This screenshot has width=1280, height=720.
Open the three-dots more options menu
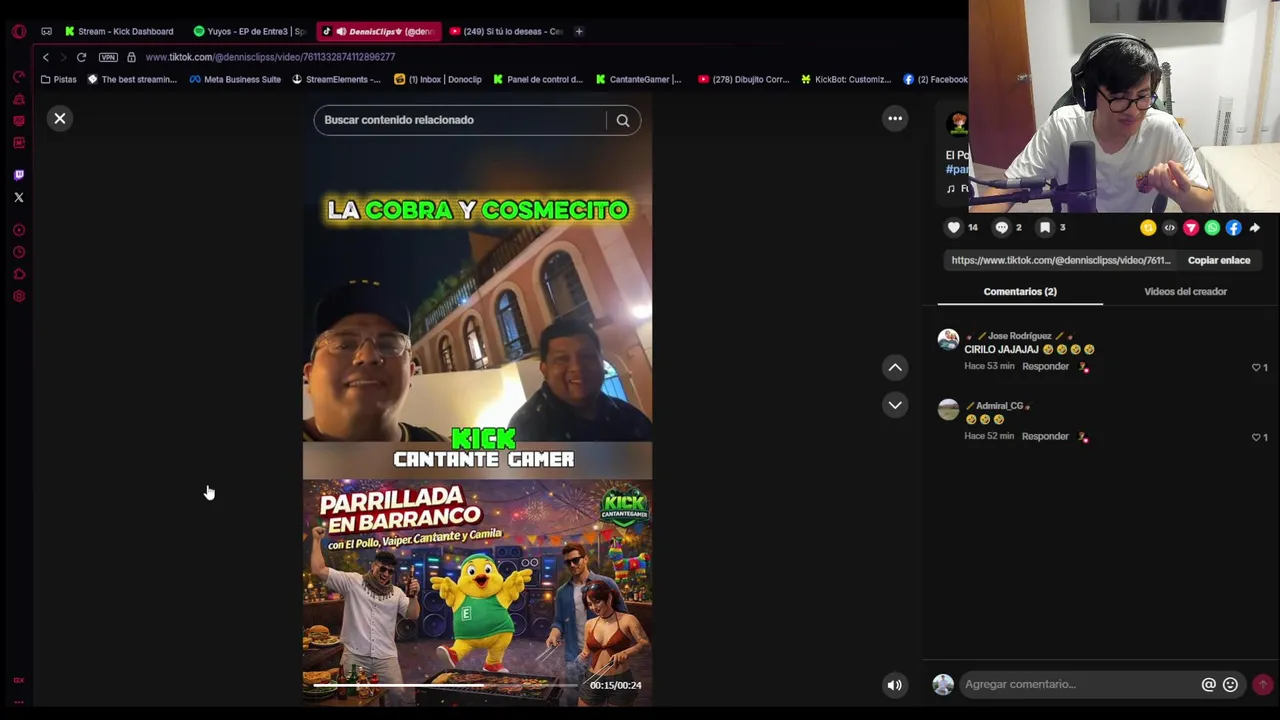[x=895, y=119]
